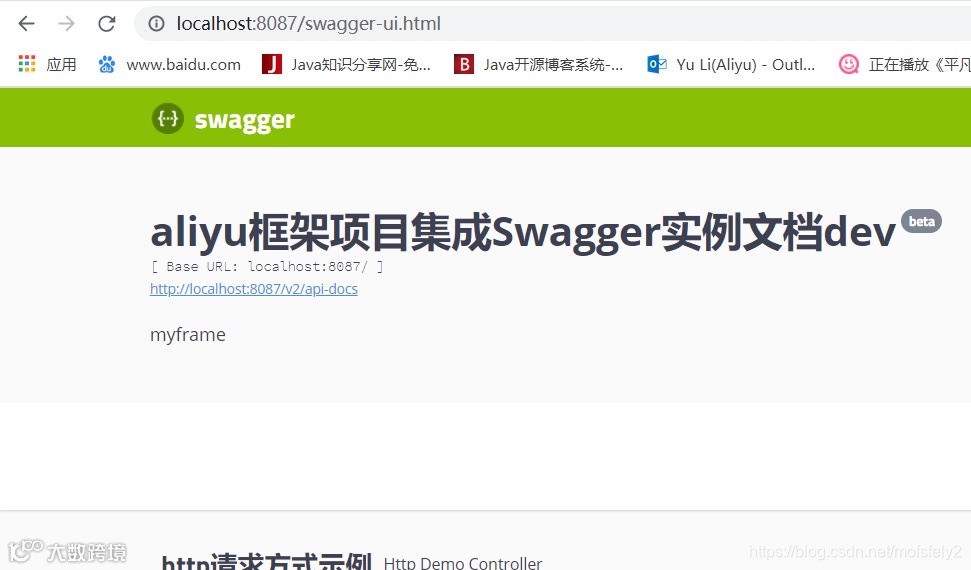Image resolution: width=971 pixels, height=570 pixels.
Task: Click the browser forward arrow
Action: pos(66,24)
